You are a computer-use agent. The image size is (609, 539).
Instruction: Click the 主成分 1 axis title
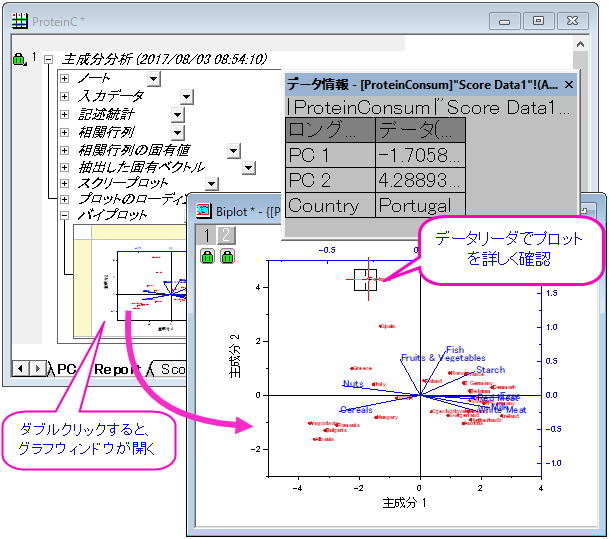404,503
